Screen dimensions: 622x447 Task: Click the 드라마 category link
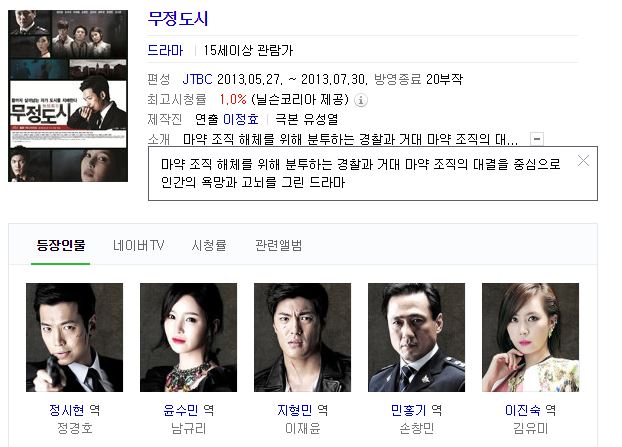coord(165,50)
